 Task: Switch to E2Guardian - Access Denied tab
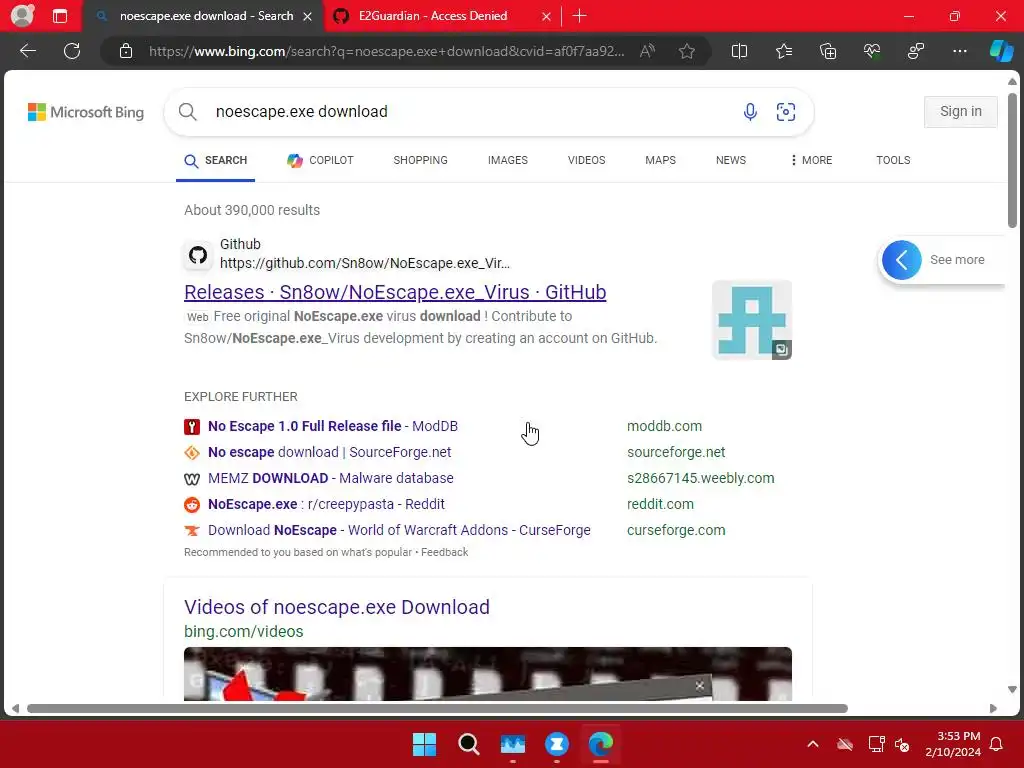[x=432, y=16]
